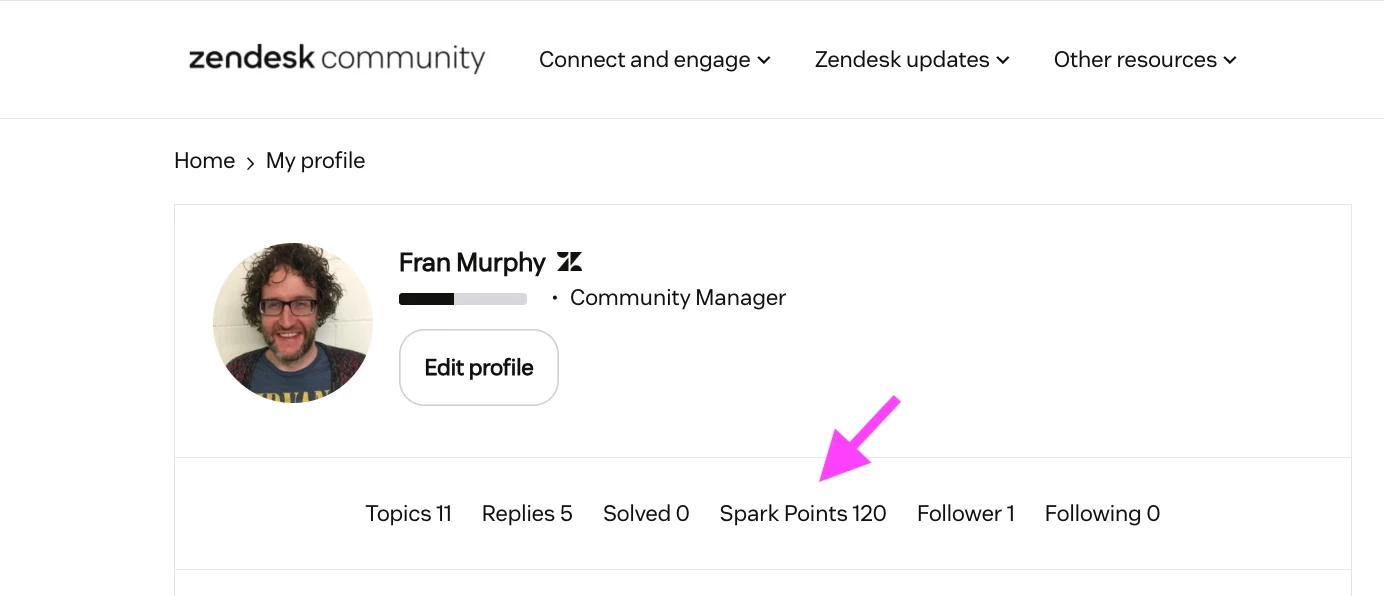
Task: Click Spark Points 120
Action: point(803,513)
